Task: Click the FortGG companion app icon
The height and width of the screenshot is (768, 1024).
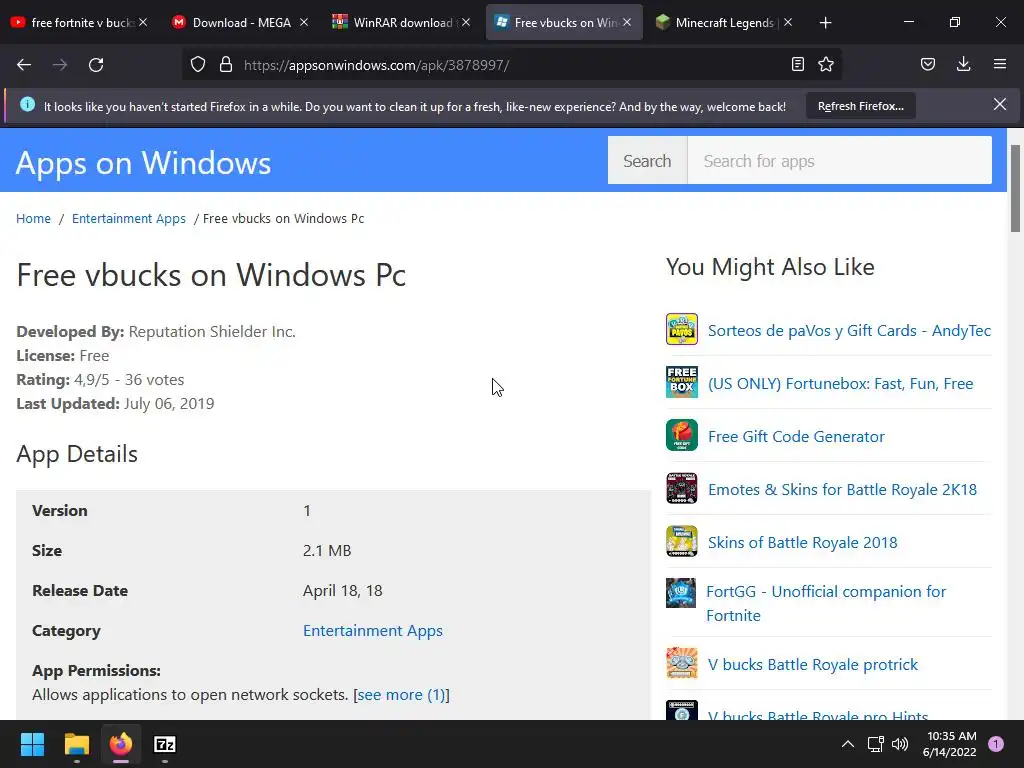Action: (680, 593)
